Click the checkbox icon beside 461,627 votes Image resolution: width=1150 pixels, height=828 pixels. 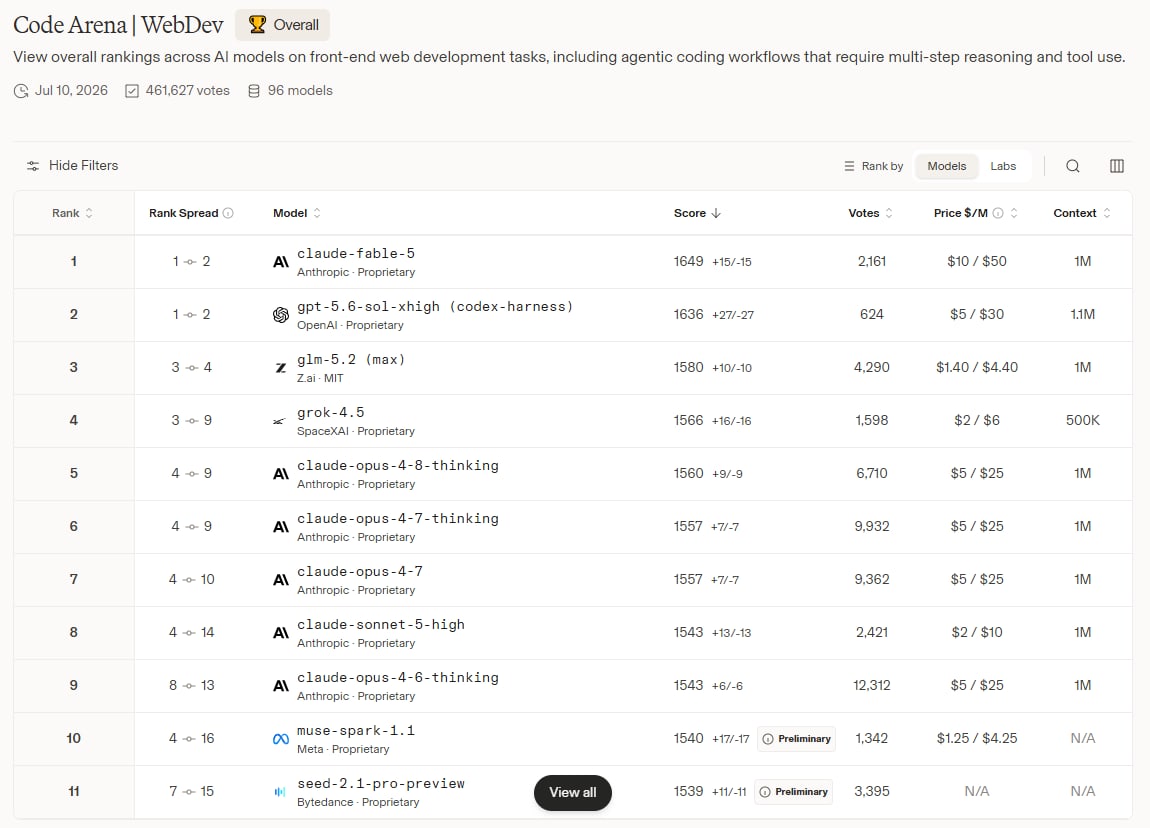(x=132, y=91)
